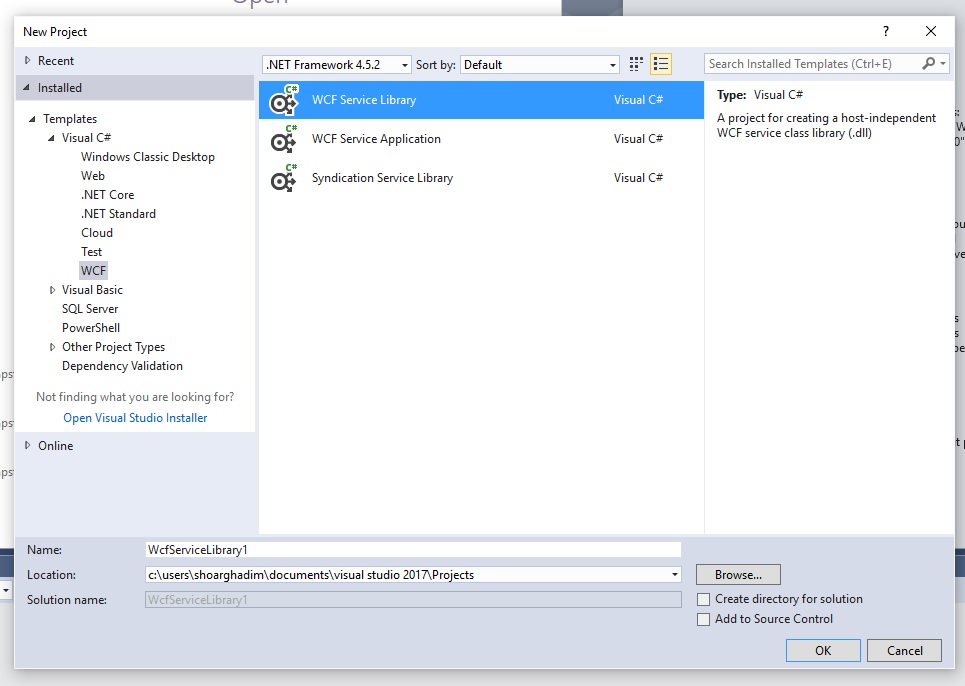Image resolution: width=965 pixels, height=686 pixels.
Task: Open search options dropdown arrow
Action: [943, 63]
